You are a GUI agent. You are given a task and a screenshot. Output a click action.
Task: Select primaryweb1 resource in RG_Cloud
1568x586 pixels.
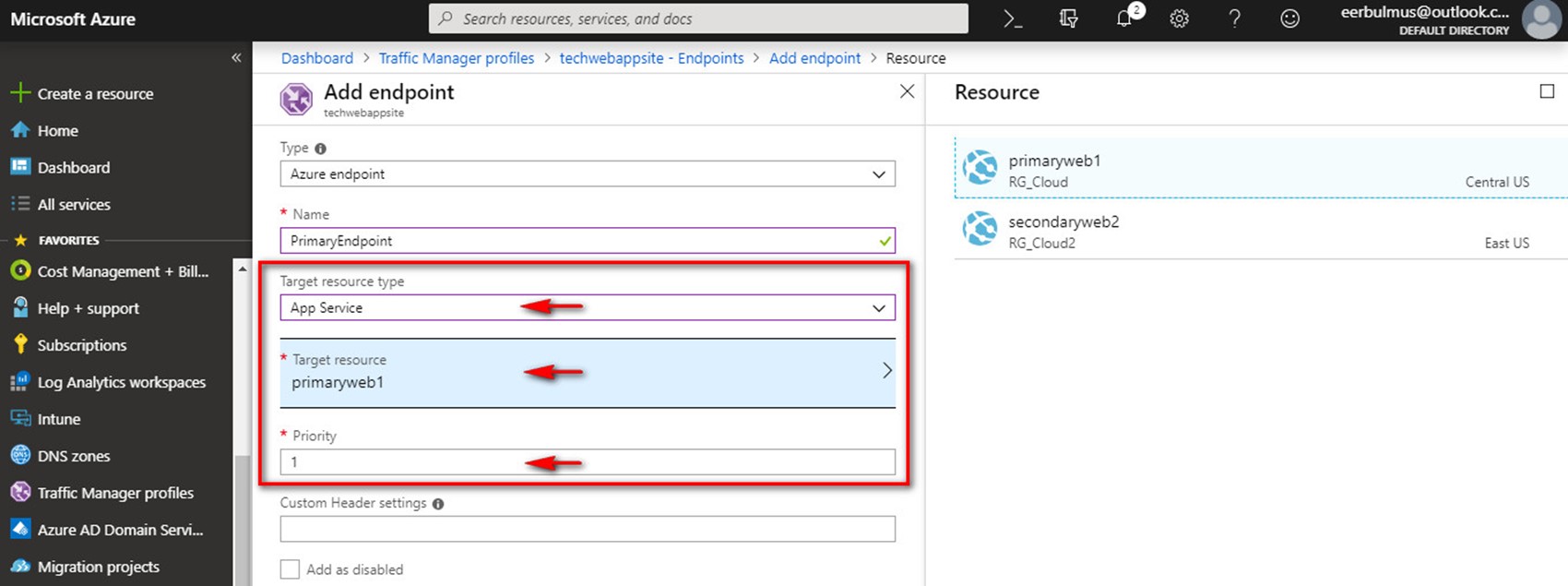pos(1260,168)
